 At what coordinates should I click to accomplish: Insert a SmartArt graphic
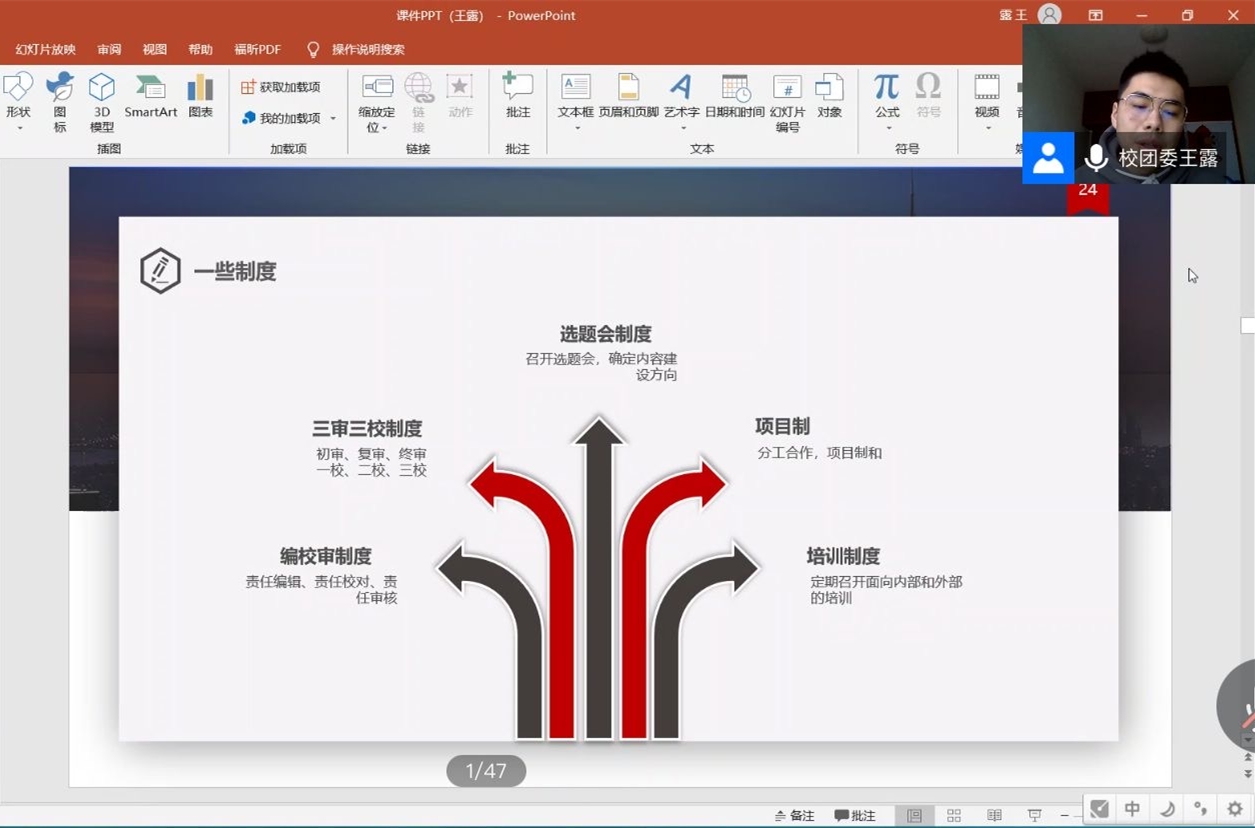[151, 96]
